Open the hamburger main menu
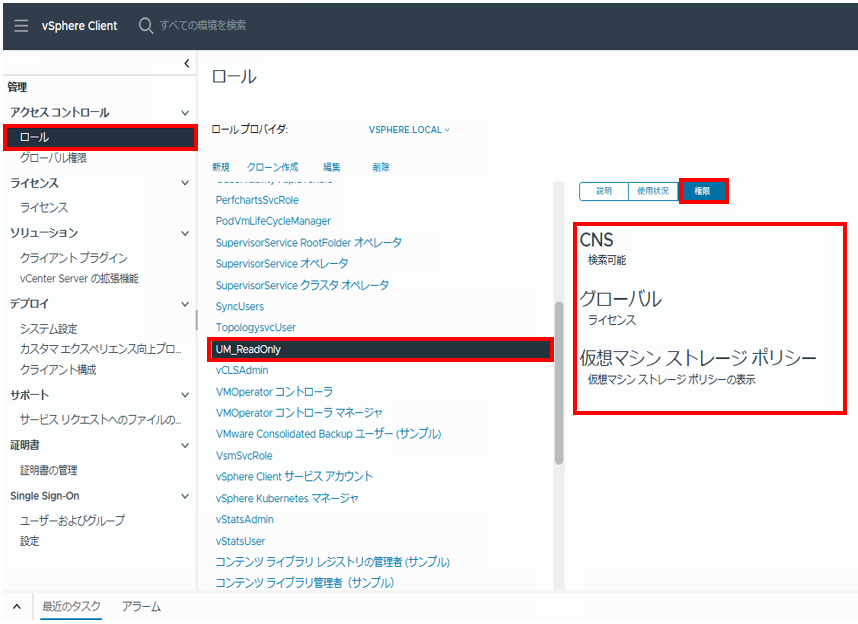This screenshot has height=624, width=858. [21, 25]
